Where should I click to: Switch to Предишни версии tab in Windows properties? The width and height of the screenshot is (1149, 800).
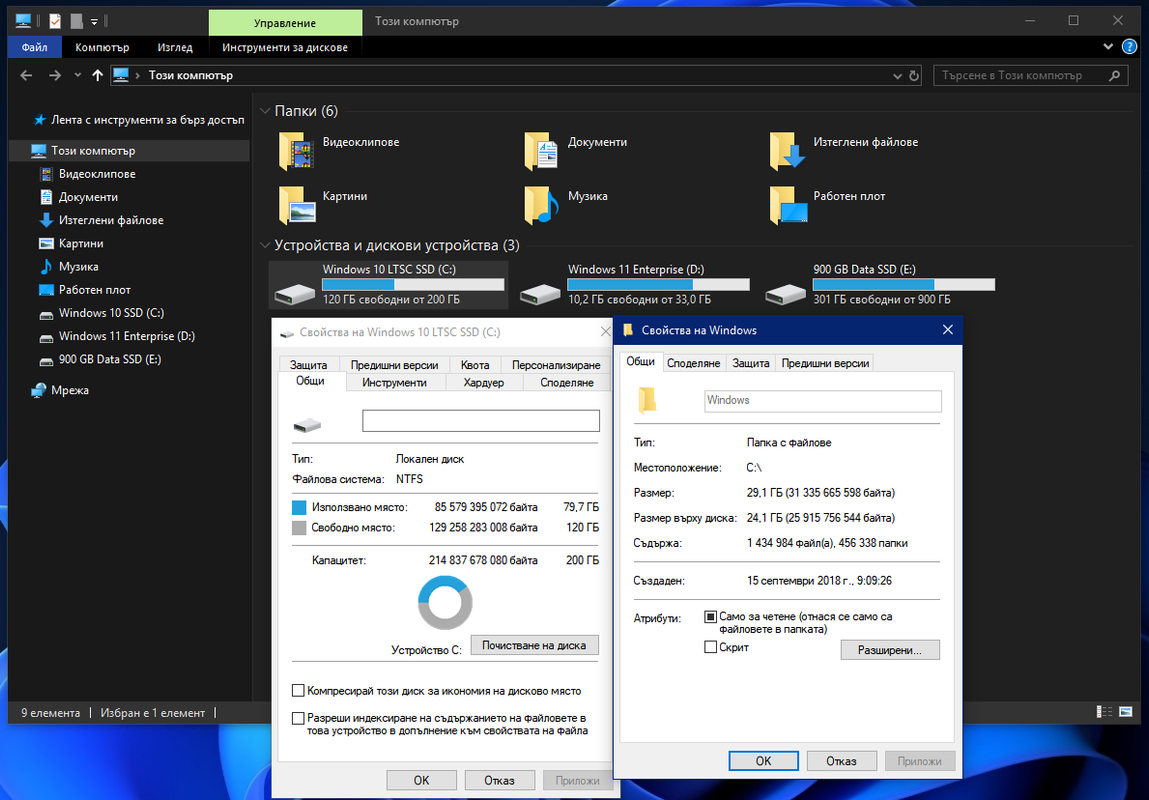825,363
